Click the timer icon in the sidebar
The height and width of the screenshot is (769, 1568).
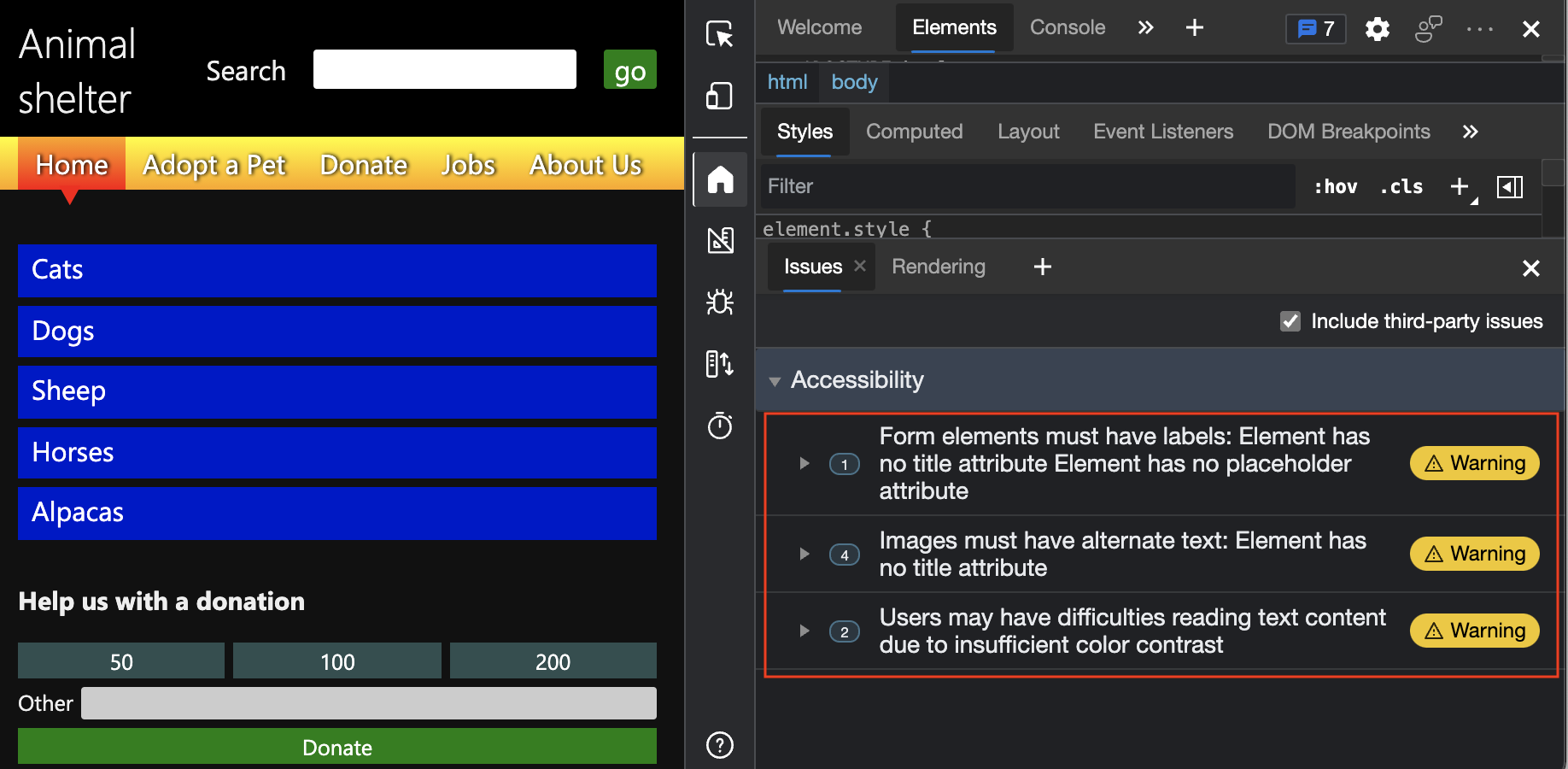tap(720, 426)
